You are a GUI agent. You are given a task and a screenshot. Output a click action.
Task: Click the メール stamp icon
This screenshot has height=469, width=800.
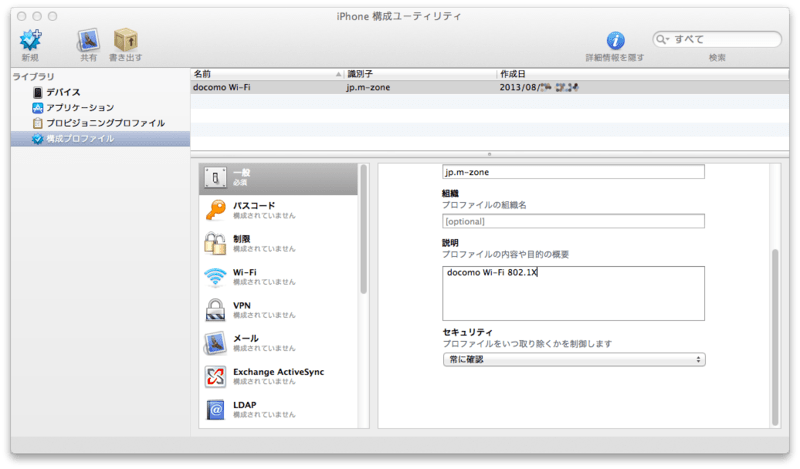[x=215, y=343]
